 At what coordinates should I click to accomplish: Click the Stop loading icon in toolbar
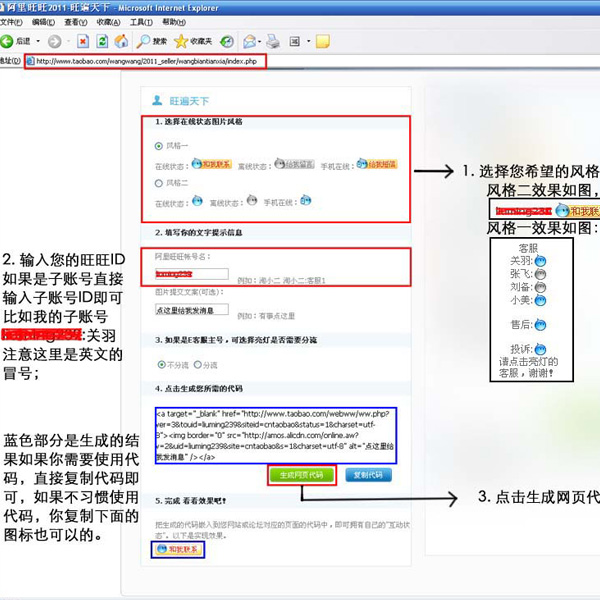(x=80, y=41)
